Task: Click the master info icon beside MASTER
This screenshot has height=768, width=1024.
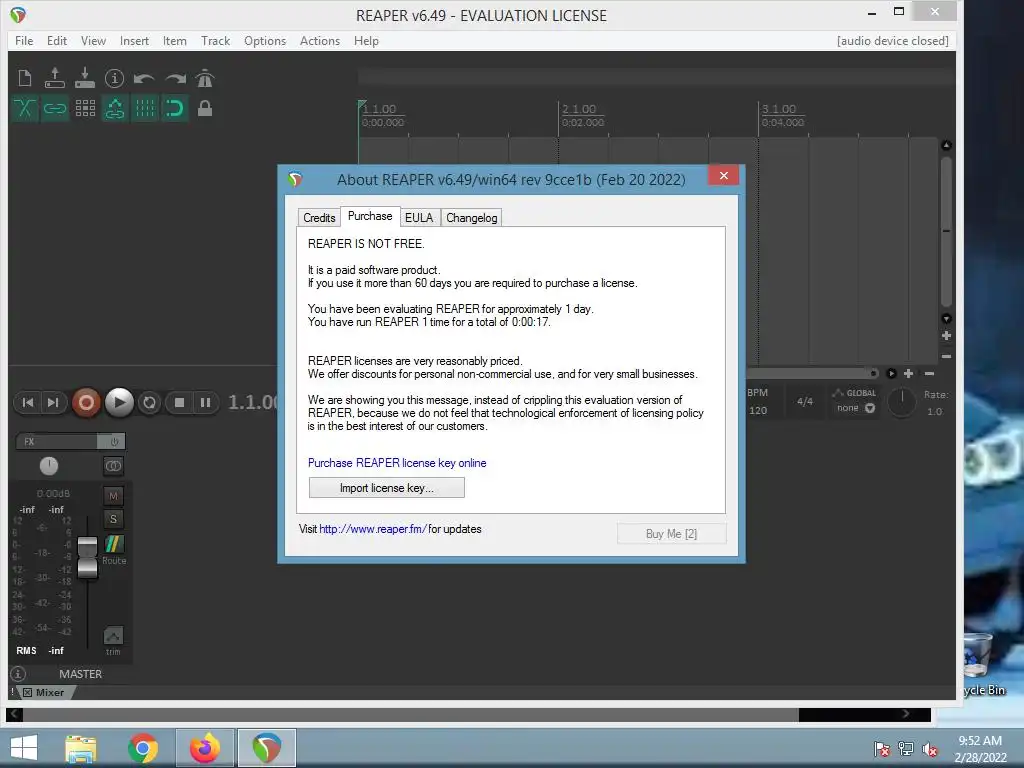Action: click(x=18, y=673)
